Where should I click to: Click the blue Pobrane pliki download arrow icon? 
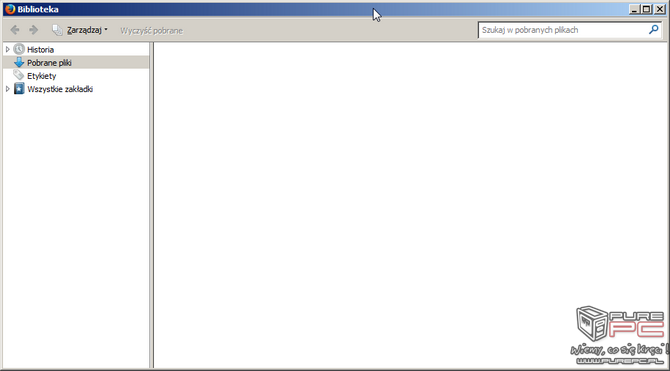19,62
